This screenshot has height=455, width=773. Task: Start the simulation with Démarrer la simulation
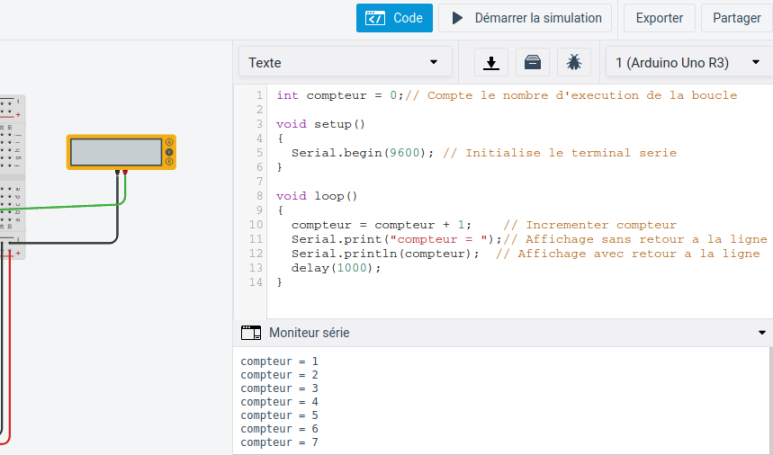coord(526,18)
